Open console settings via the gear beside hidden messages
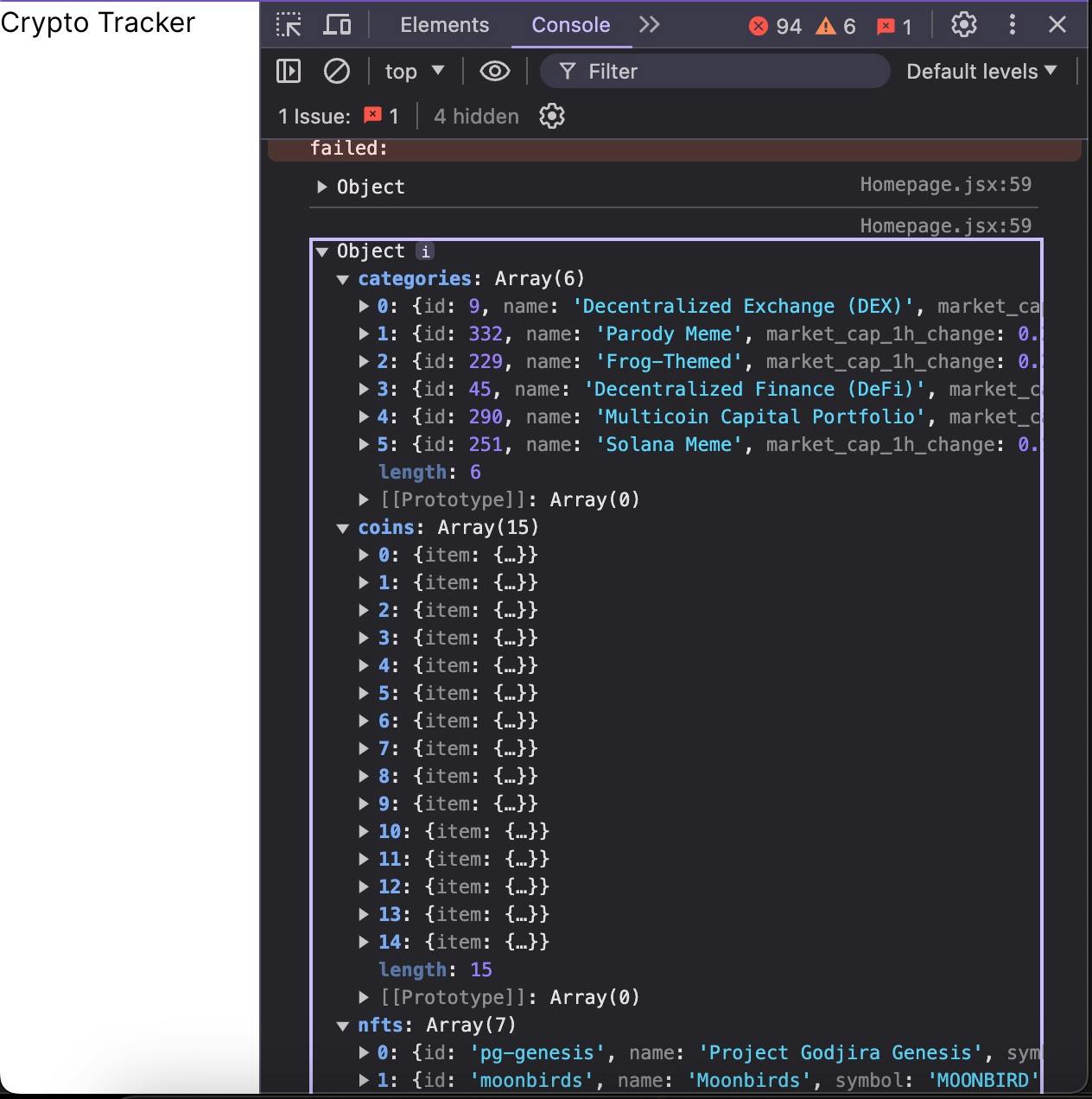Image resolution: width=1092 pixels, height=1099 pixels. tap(551, 115)
